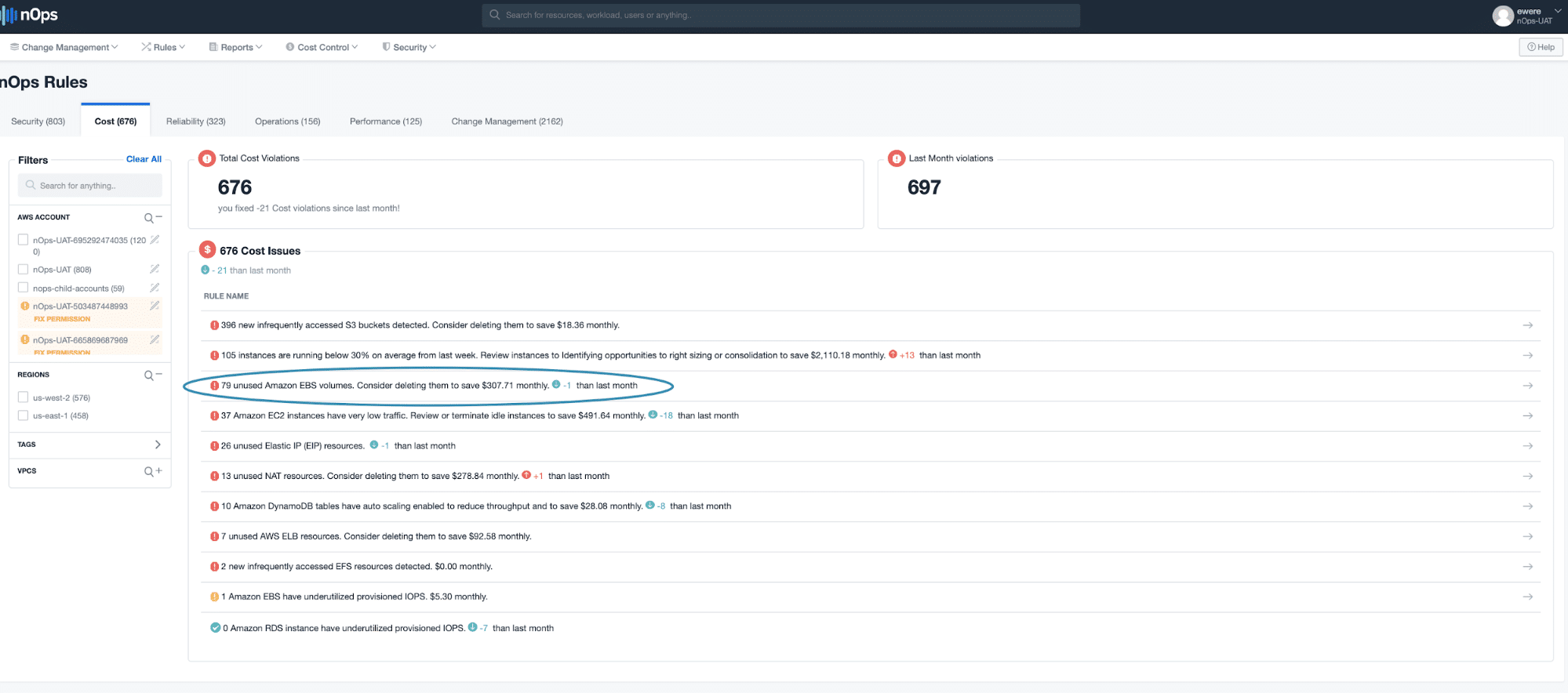1568x693 pixels.
Task: Click the Filters search input
Action: click(x=89, y=186)
